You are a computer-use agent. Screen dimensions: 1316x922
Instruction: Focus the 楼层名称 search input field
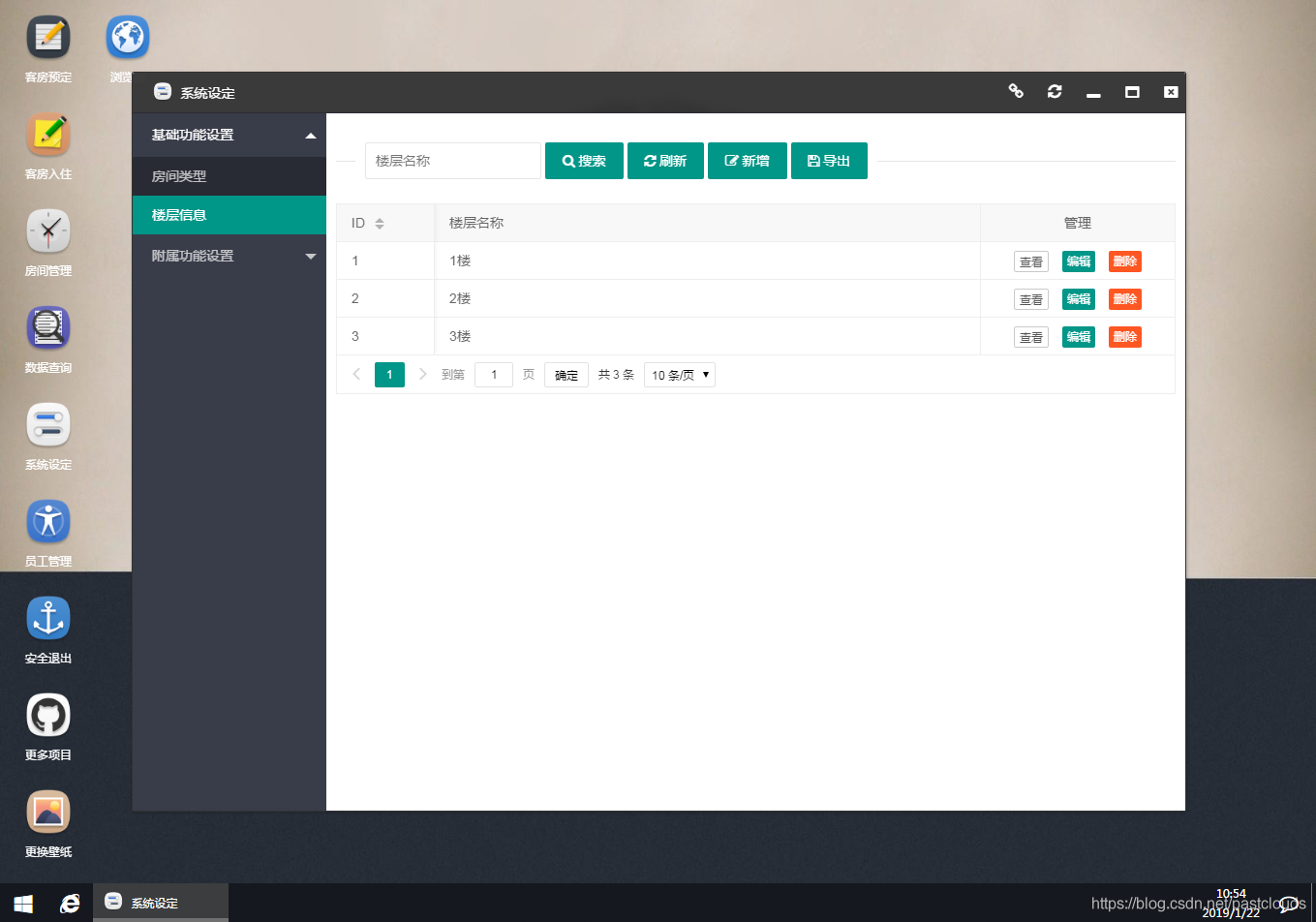[x=453, y=161]
